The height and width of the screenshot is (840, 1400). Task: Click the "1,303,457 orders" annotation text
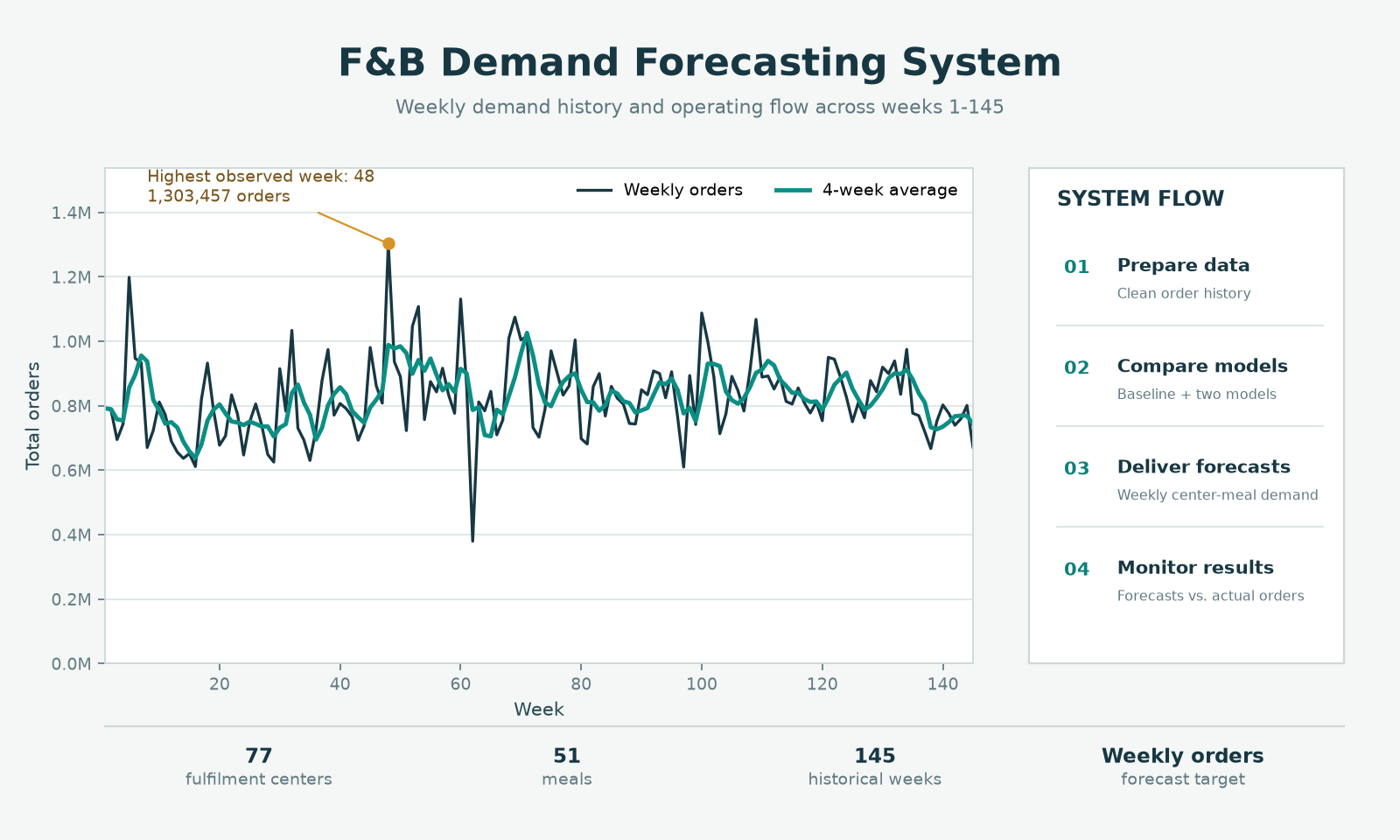[219, 196]
